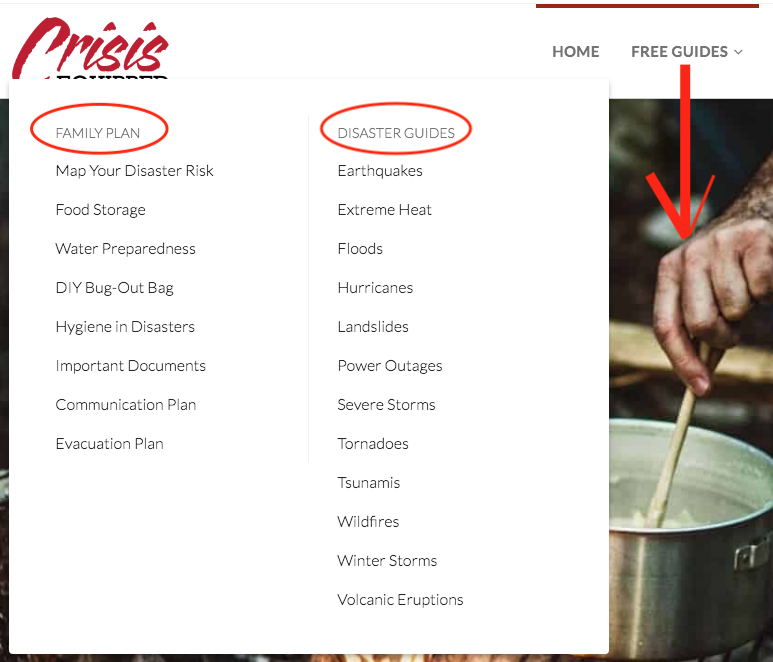Expand the Free Guides chevron arrow
773x662 pixels.
pyautogui.click(x=738, y=52)
